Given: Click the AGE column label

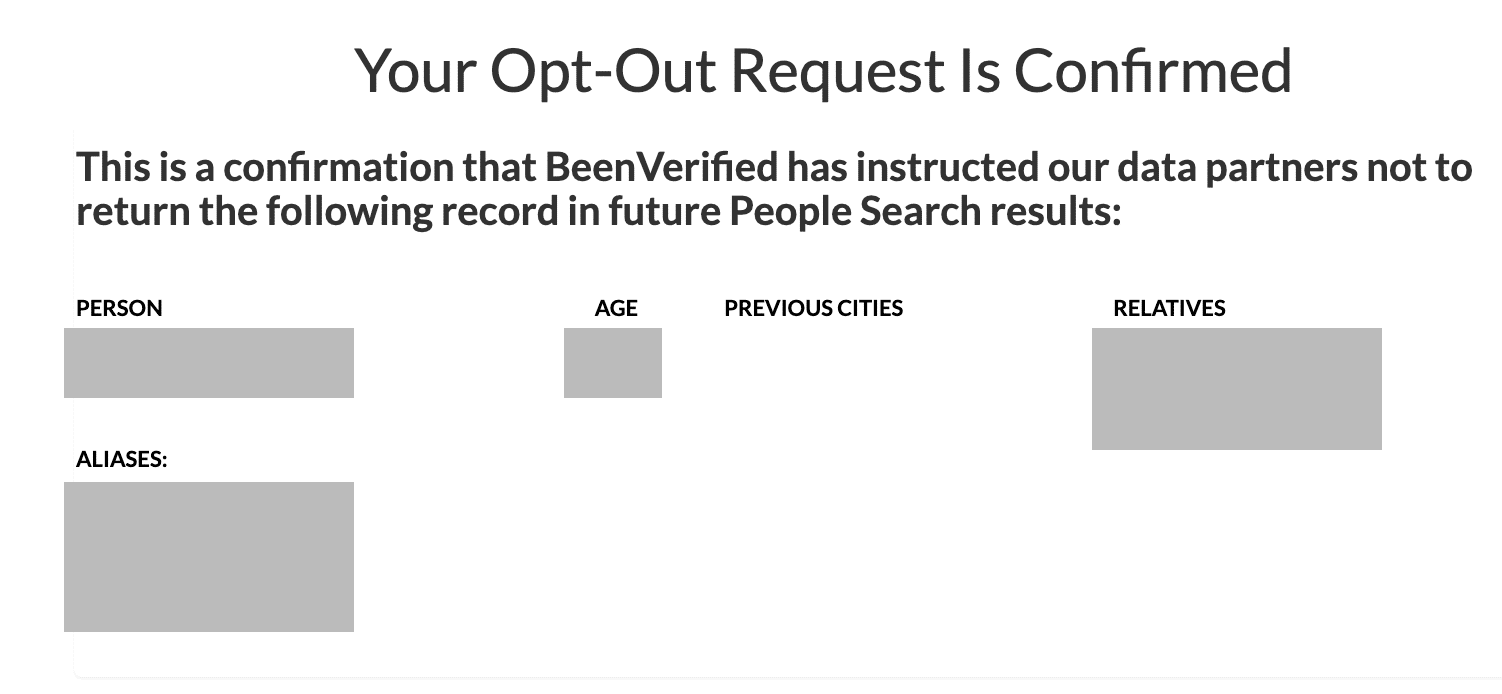Looking at the screenshot, I should (x=616, y=308).
